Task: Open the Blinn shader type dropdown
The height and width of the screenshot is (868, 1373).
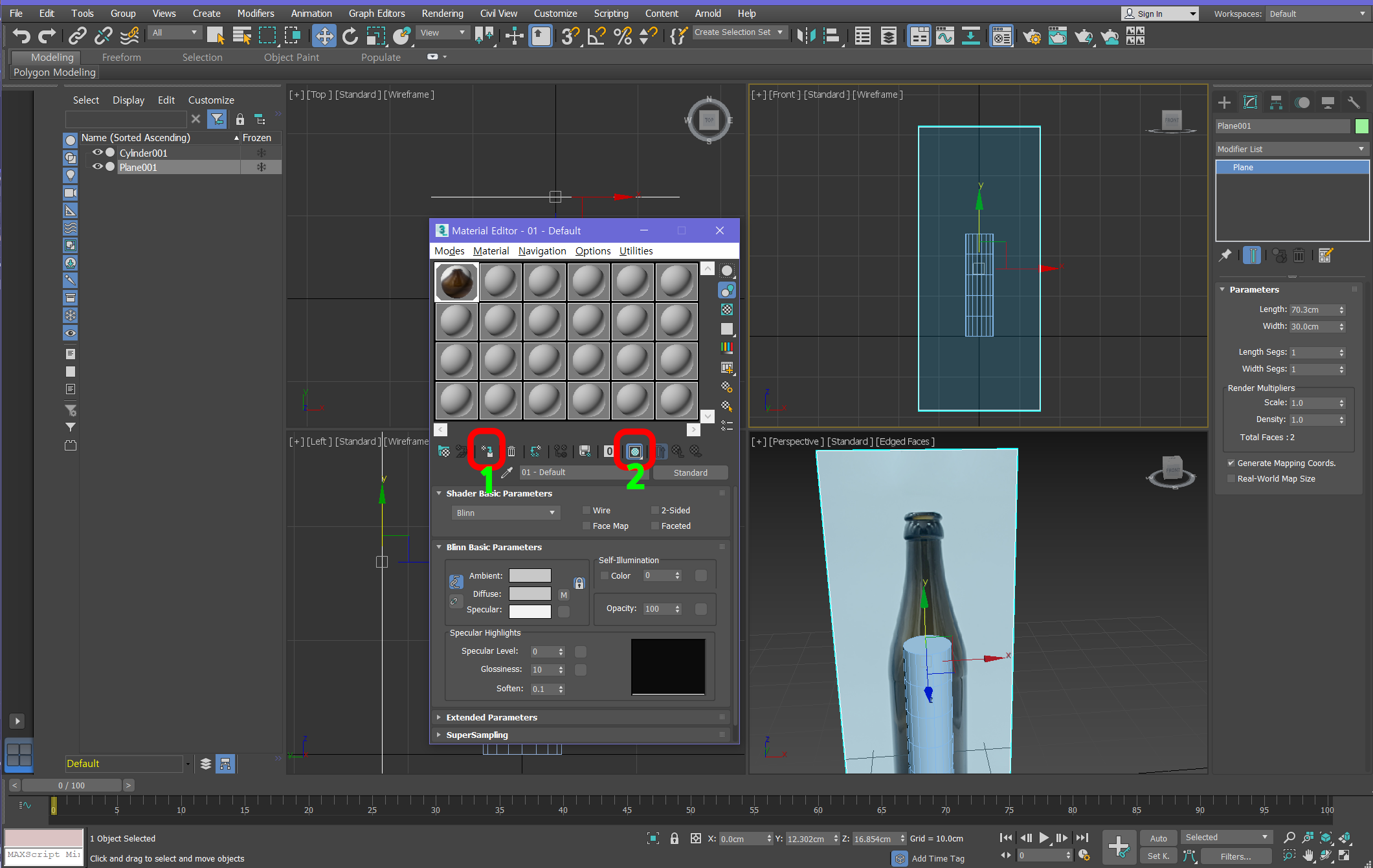Action: [x=505, y=513]
